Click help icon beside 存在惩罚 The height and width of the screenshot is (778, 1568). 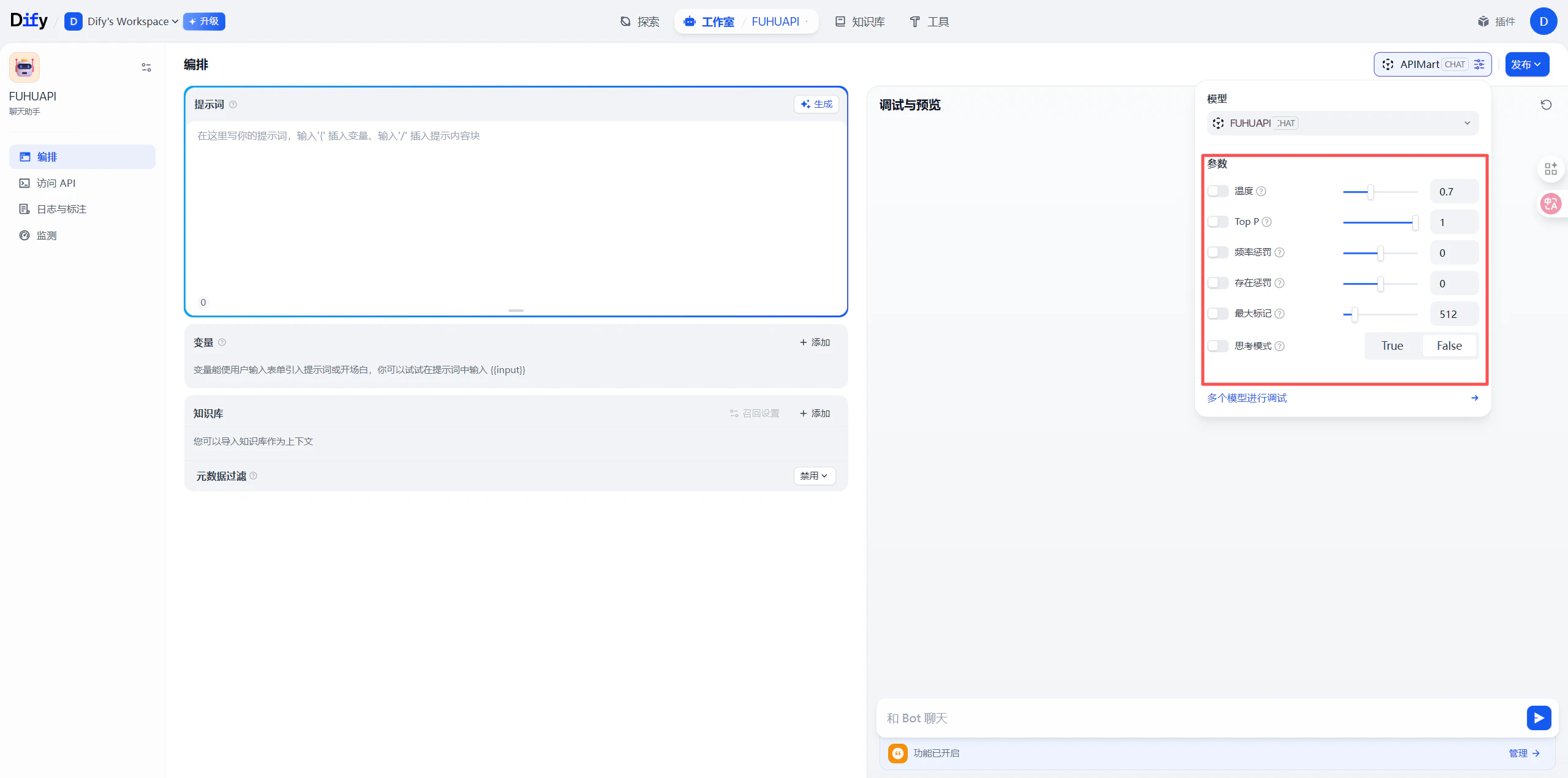1280,283
